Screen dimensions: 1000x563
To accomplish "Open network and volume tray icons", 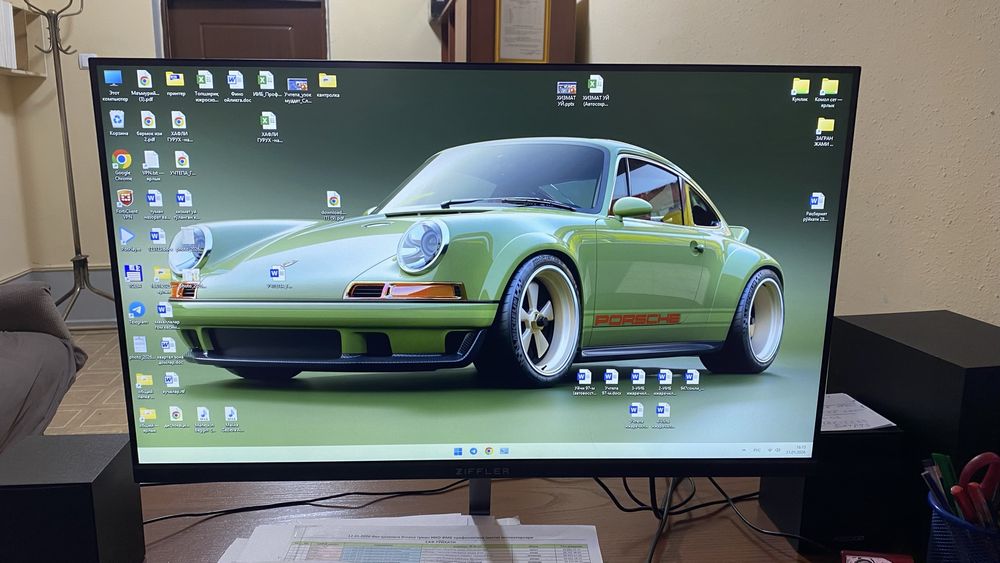I will click(773, 450).
